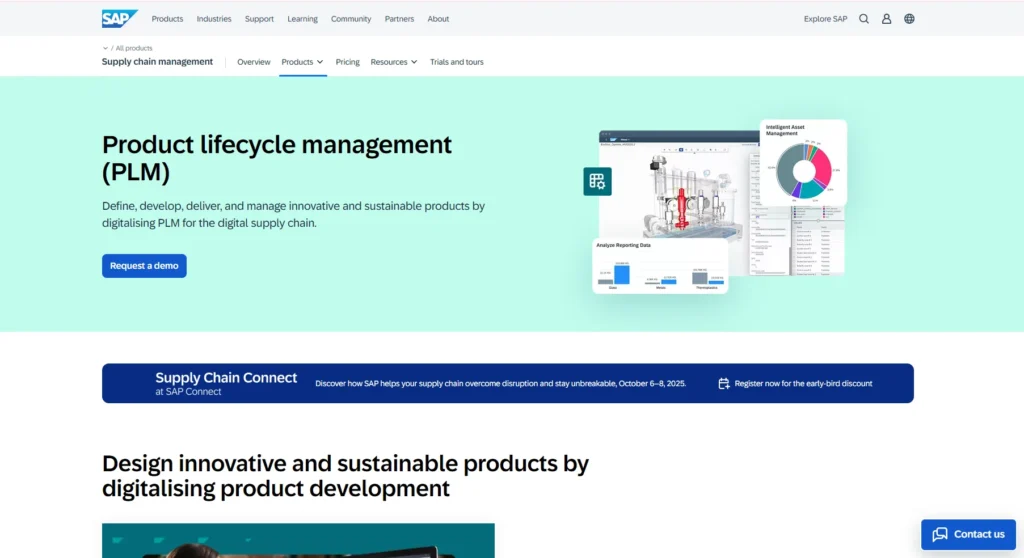The image size is (1024, 558).
Task: Click the Supply Chain Connect banner title
Action: coord(226,378)
